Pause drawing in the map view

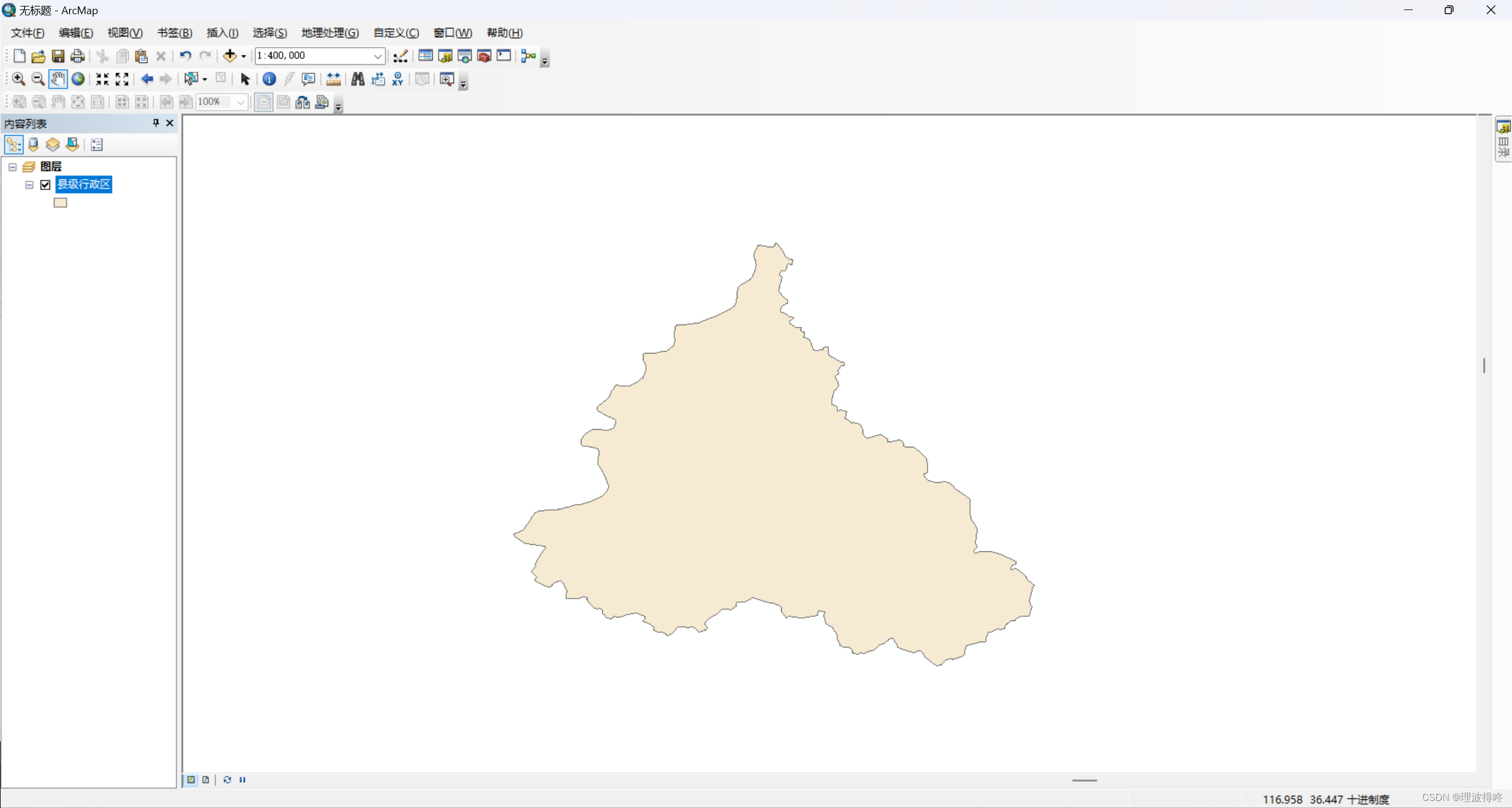(243, 780)
